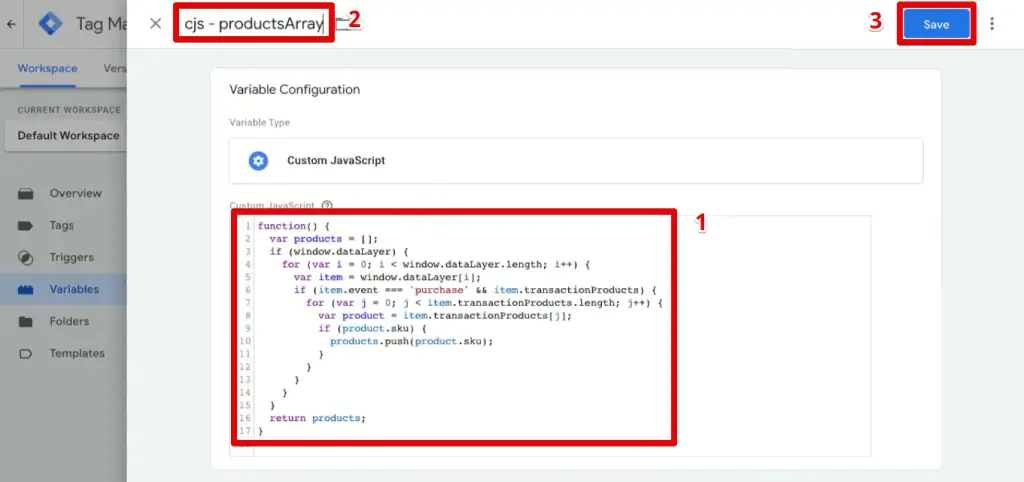Image resolution: width=1024 pixels, height=482 pixels.
Task: Click code line 'var products = [];'
Action: [323, 239]
